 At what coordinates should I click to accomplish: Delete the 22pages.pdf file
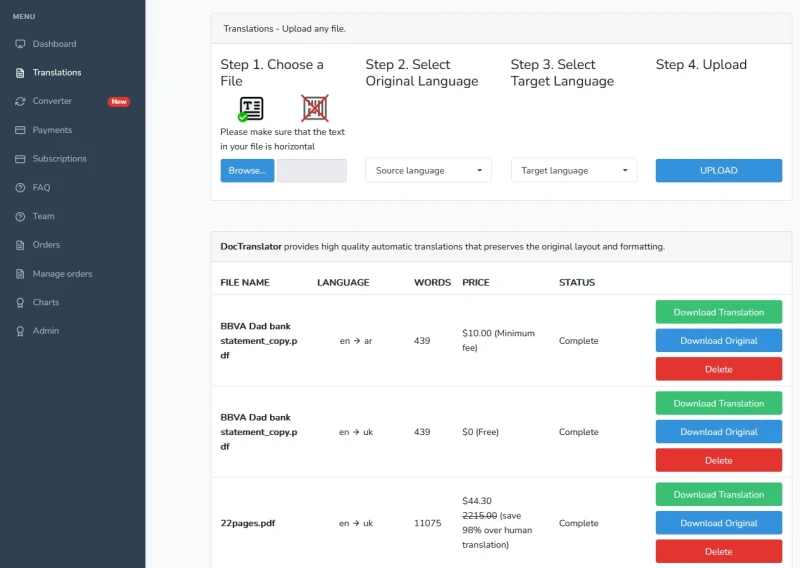718,551
